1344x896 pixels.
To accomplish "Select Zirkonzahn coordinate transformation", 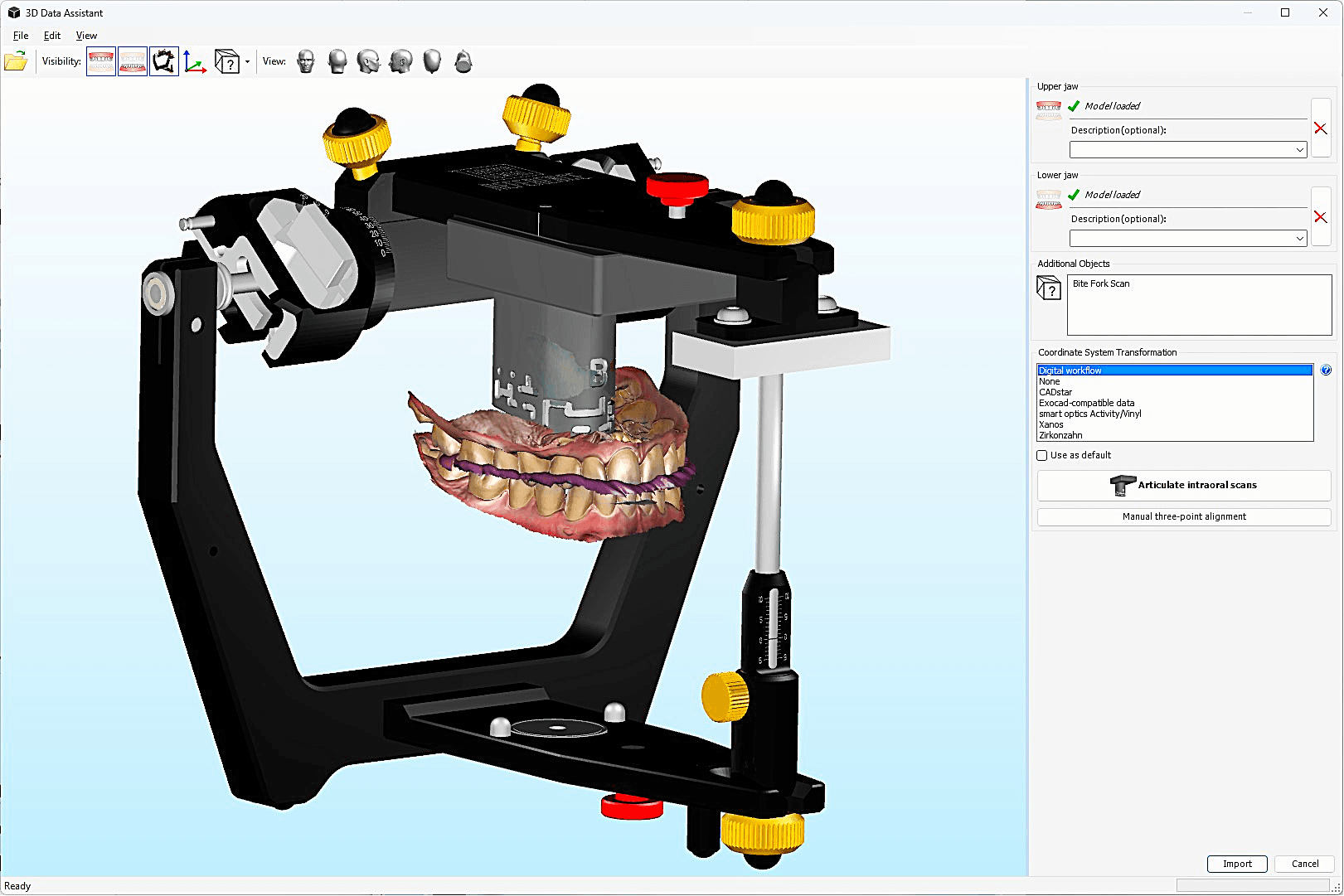I will click(x=1175, y=435).
